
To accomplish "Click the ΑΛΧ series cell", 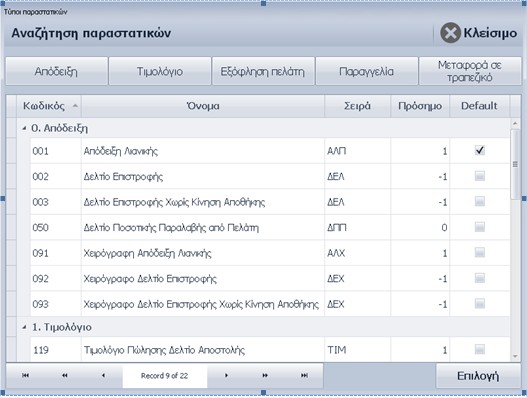I will click(358, 253).
